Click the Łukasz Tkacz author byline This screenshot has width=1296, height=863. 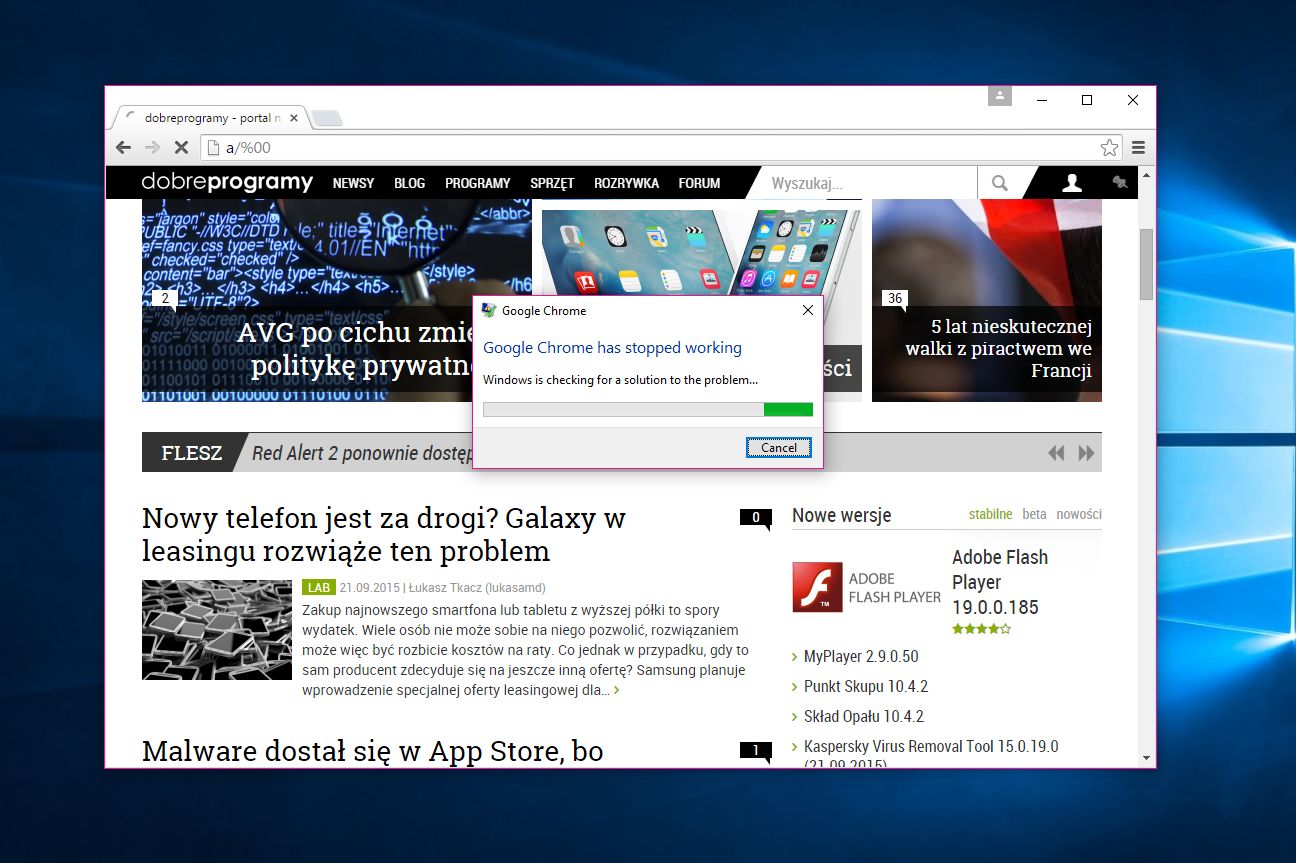click(x=477, y=587)
